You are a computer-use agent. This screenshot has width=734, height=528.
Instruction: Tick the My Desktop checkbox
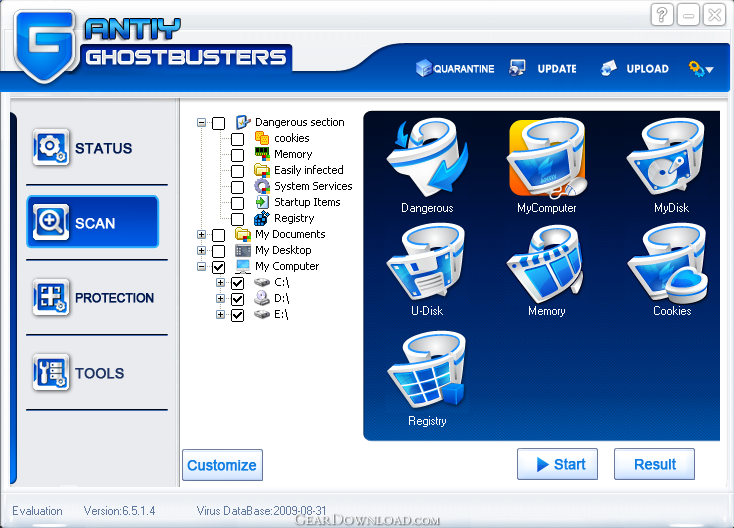[219, 251]
